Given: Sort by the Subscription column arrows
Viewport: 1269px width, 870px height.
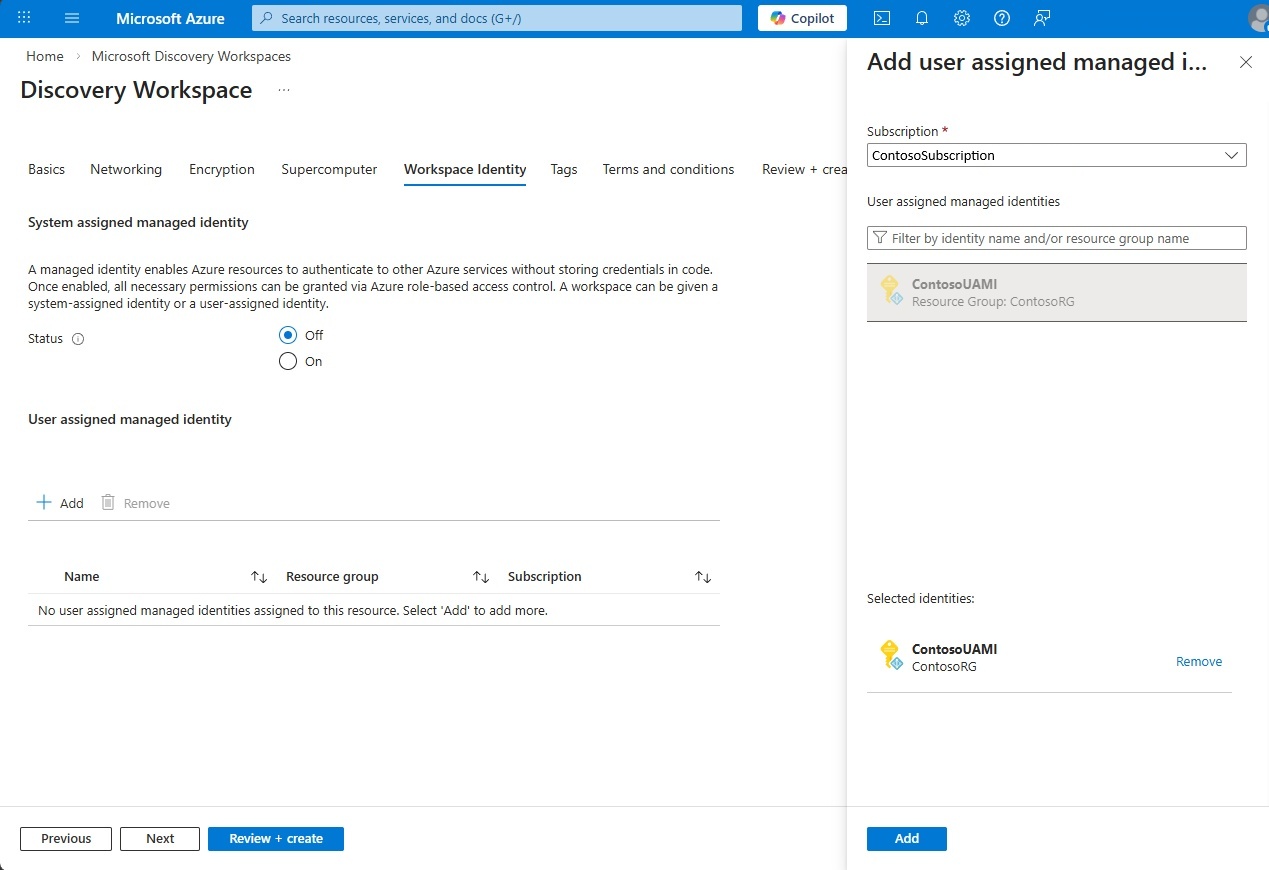Looking at the screenshot, I should point(703,577).
